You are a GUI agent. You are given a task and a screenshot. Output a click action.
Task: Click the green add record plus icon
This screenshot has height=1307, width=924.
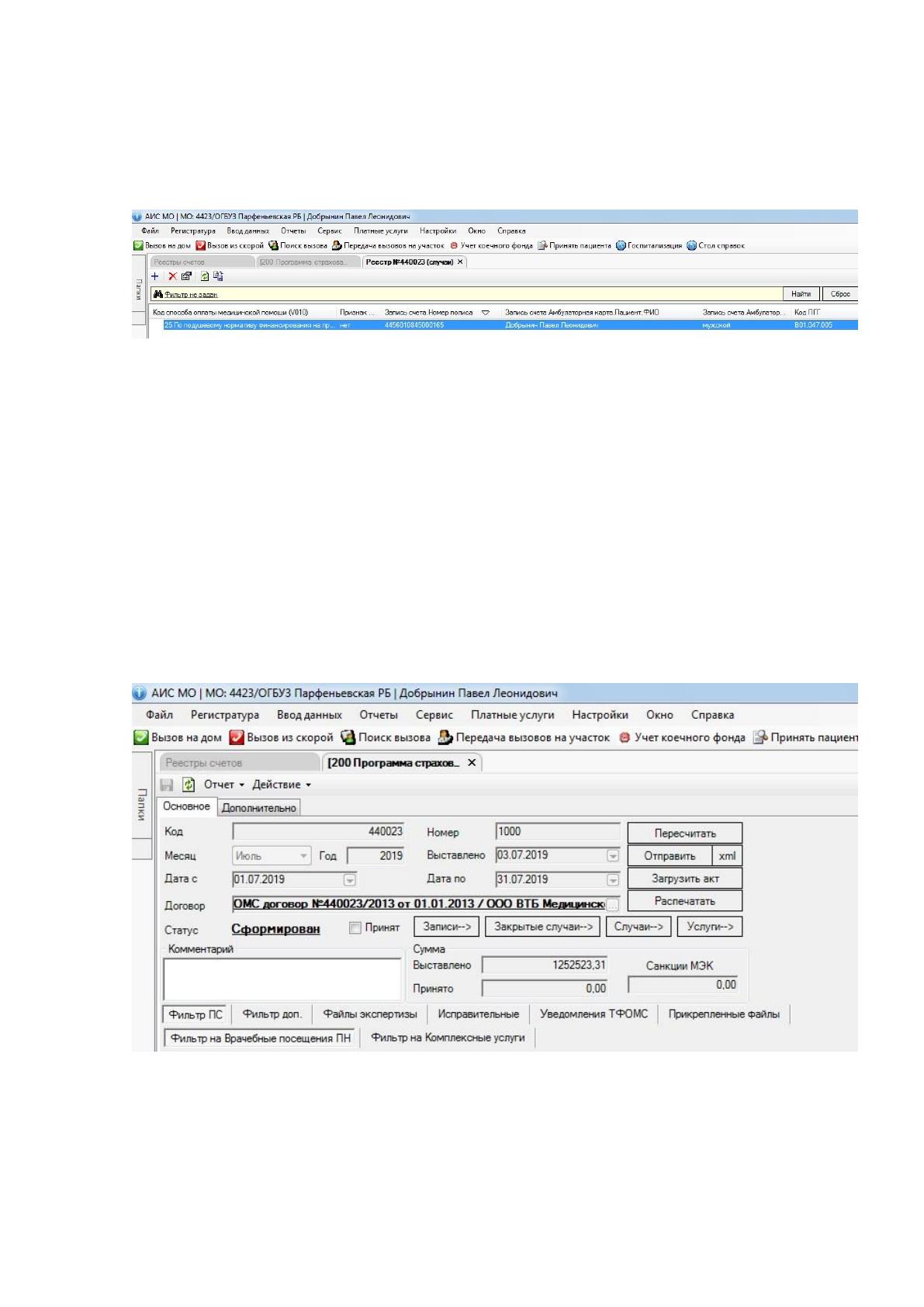coord(155,276)
